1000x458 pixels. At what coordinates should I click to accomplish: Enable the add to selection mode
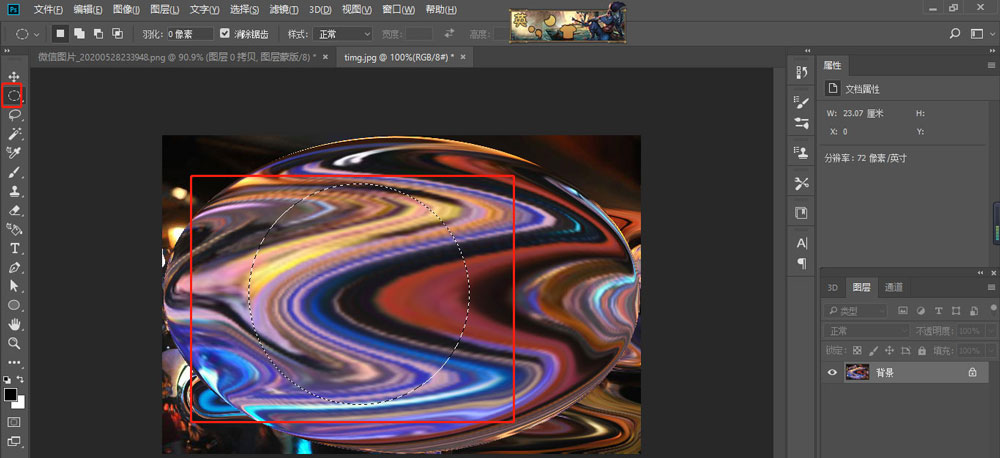point(79,34)
